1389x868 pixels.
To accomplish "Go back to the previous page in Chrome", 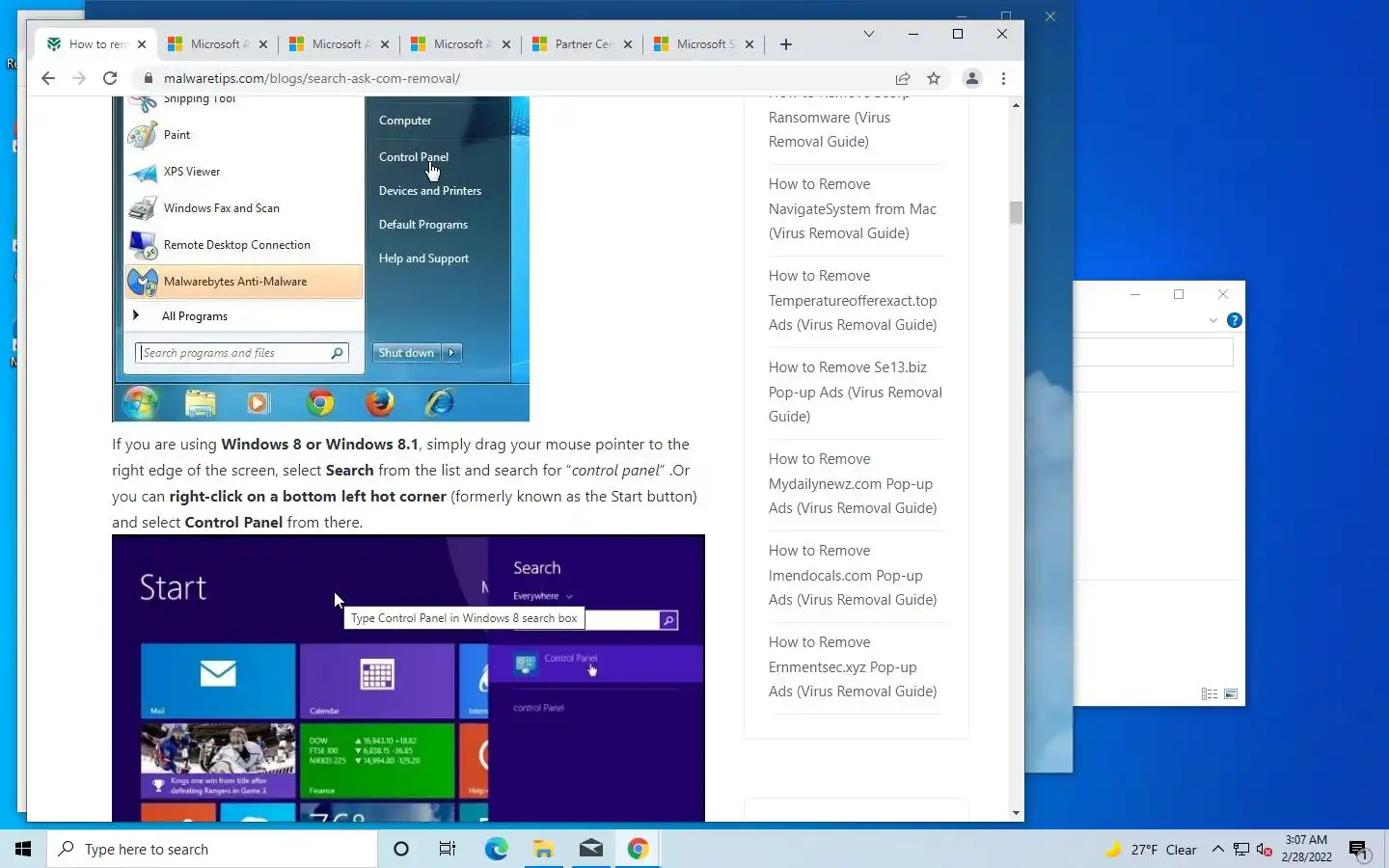I will pyautogui.click(x=48, y=78).
